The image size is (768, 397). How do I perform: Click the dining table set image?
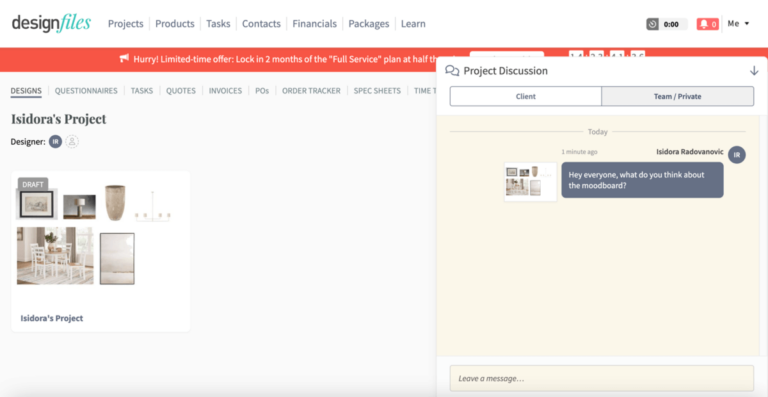click(55, 256)
